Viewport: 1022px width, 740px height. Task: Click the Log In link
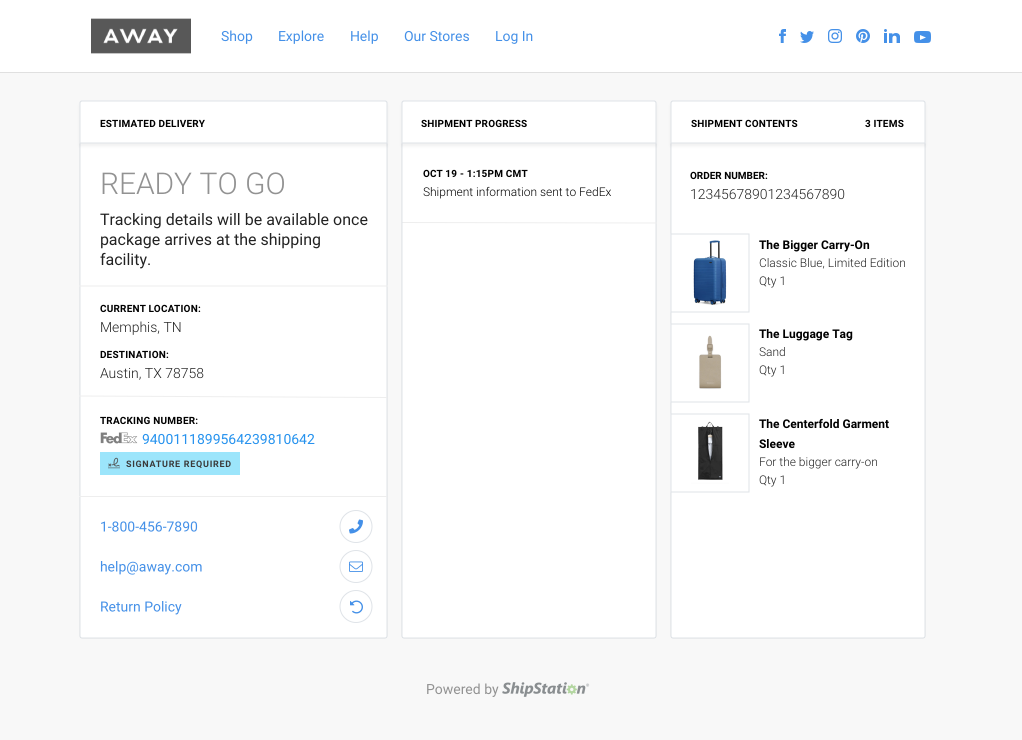click(514, 36)
